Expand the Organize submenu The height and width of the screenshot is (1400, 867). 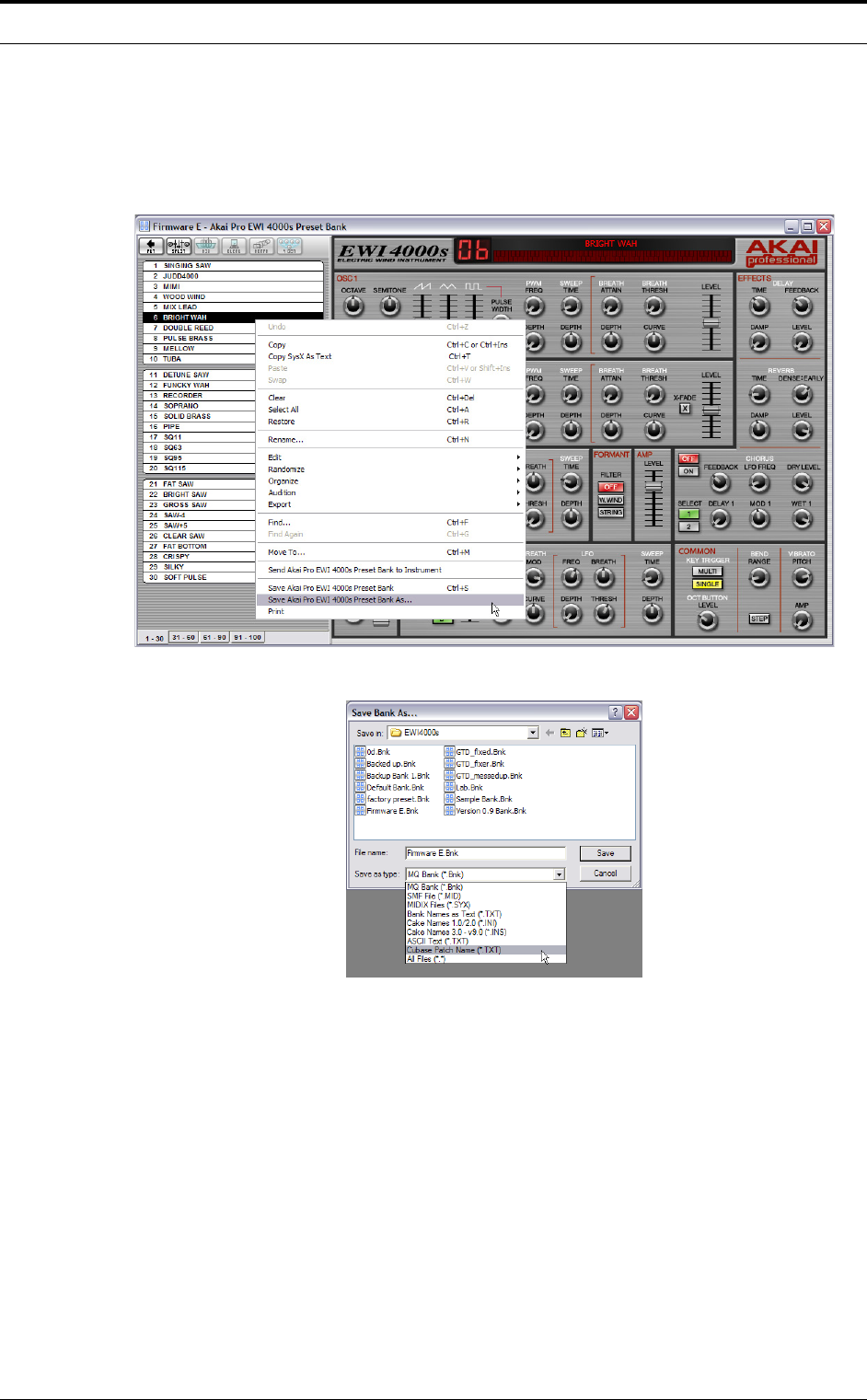[x=390, y=481]
